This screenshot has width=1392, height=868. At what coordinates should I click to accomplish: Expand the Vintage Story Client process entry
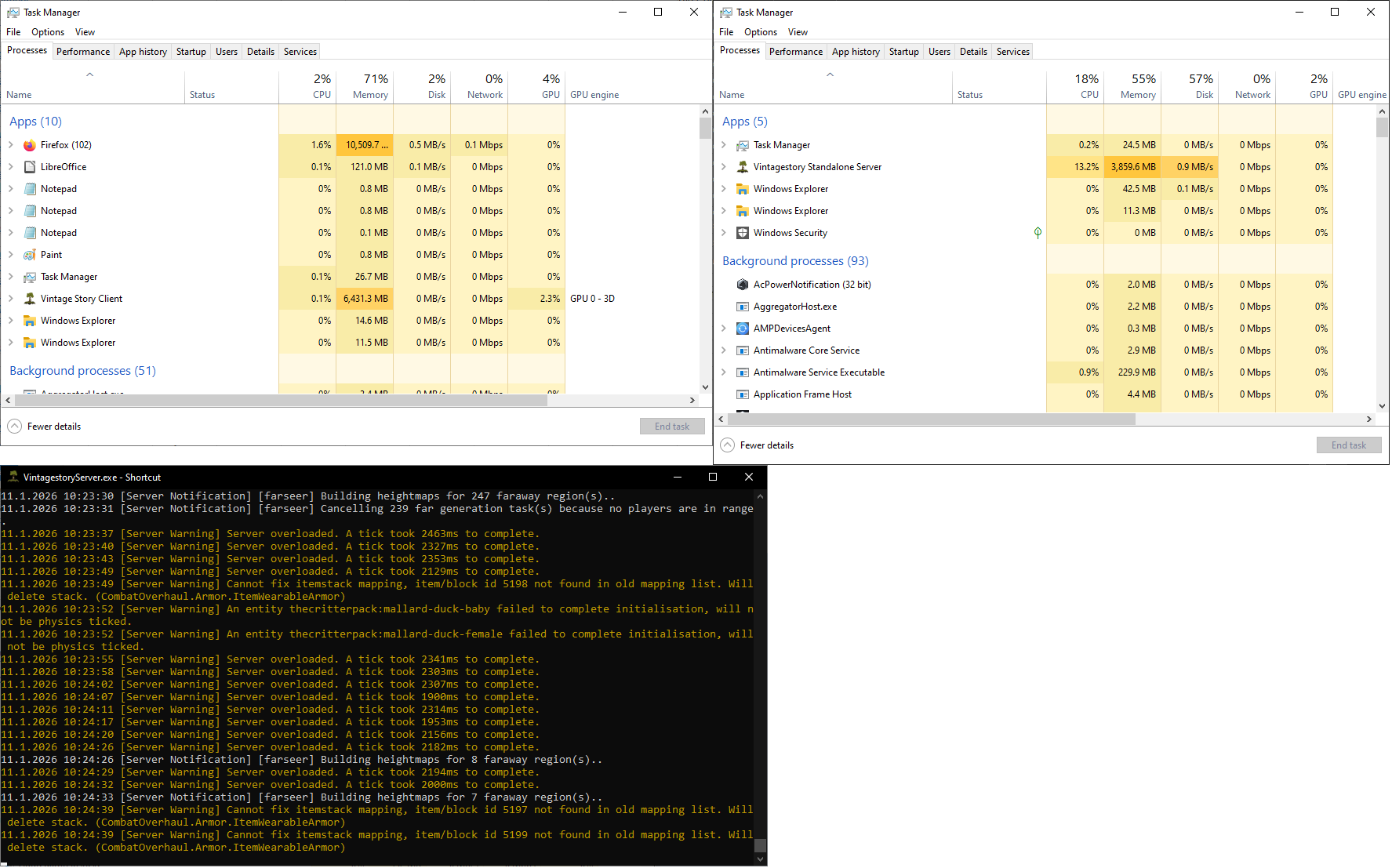(x=11, y=299)
